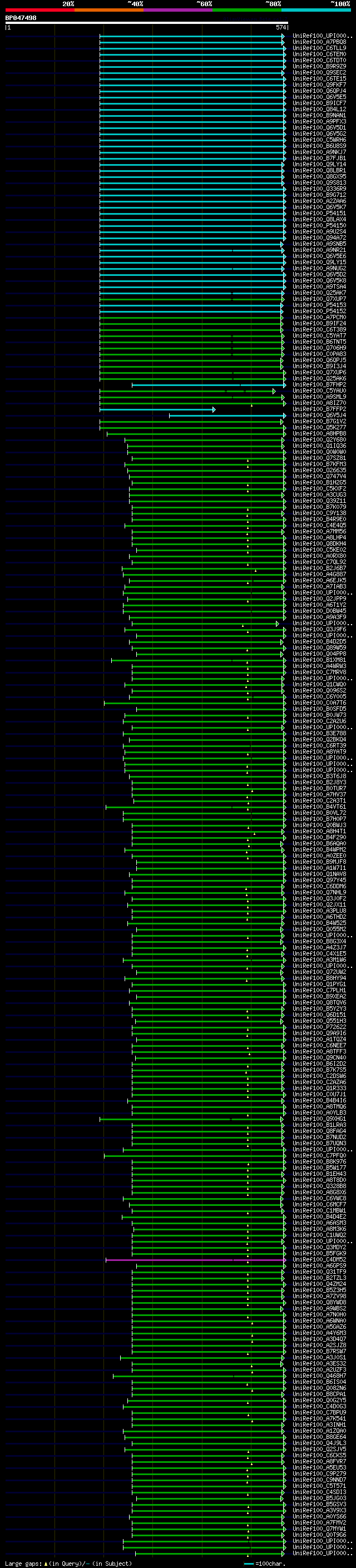Select hit label UniRef100_Q706H9

coord(319,348)
